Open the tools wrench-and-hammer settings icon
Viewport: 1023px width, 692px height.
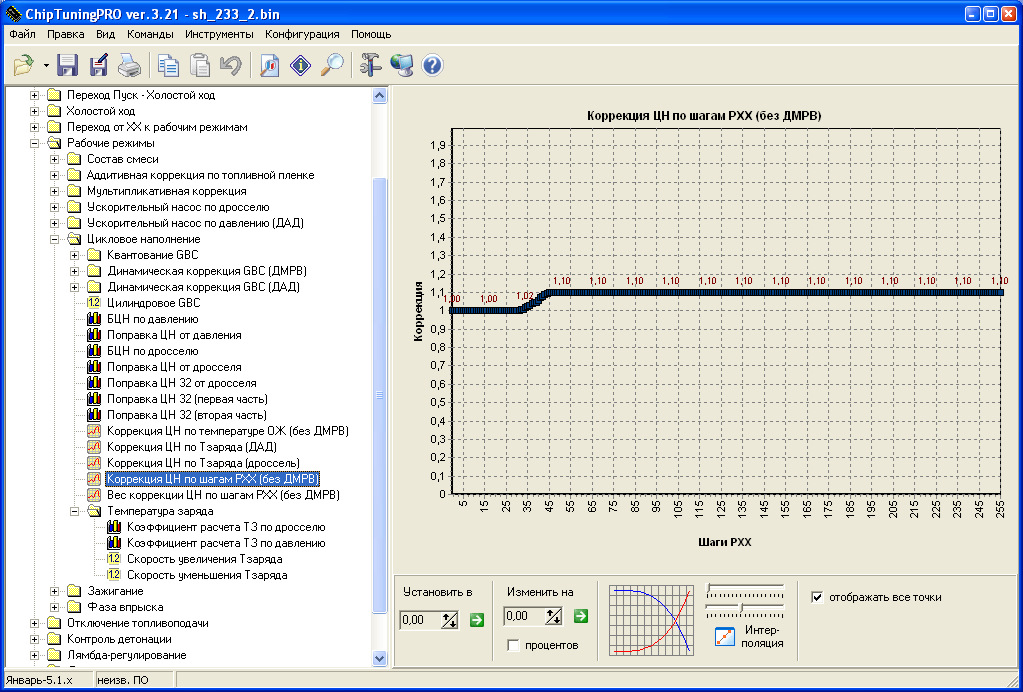[x=372, y=66]
